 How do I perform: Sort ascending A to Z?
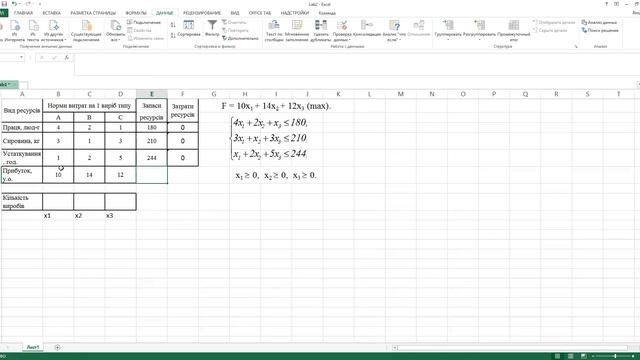point(173,25)
